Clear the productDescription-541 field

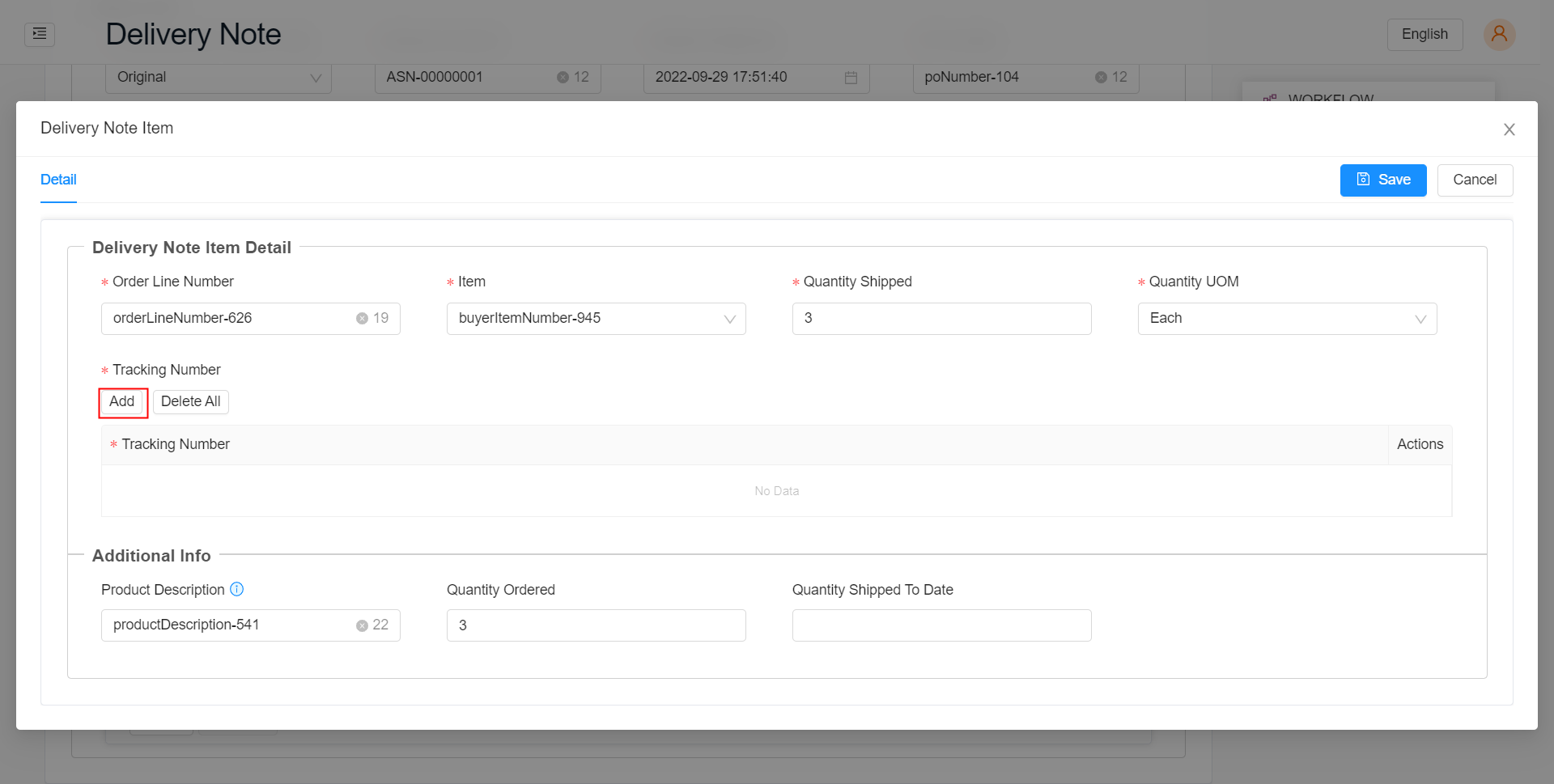(362, 625)
